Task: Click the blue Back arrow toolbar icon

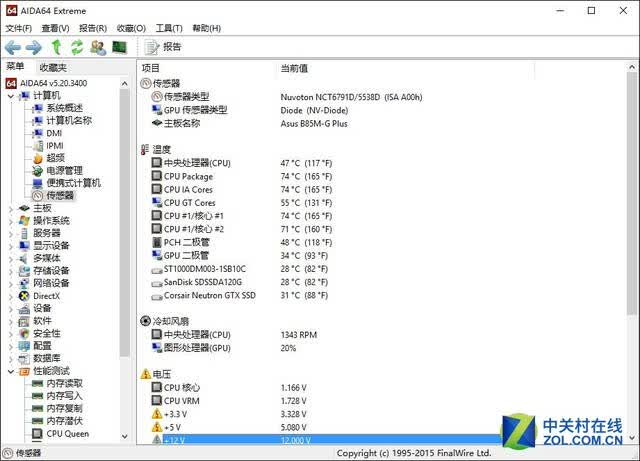Action: pos(13,47)
